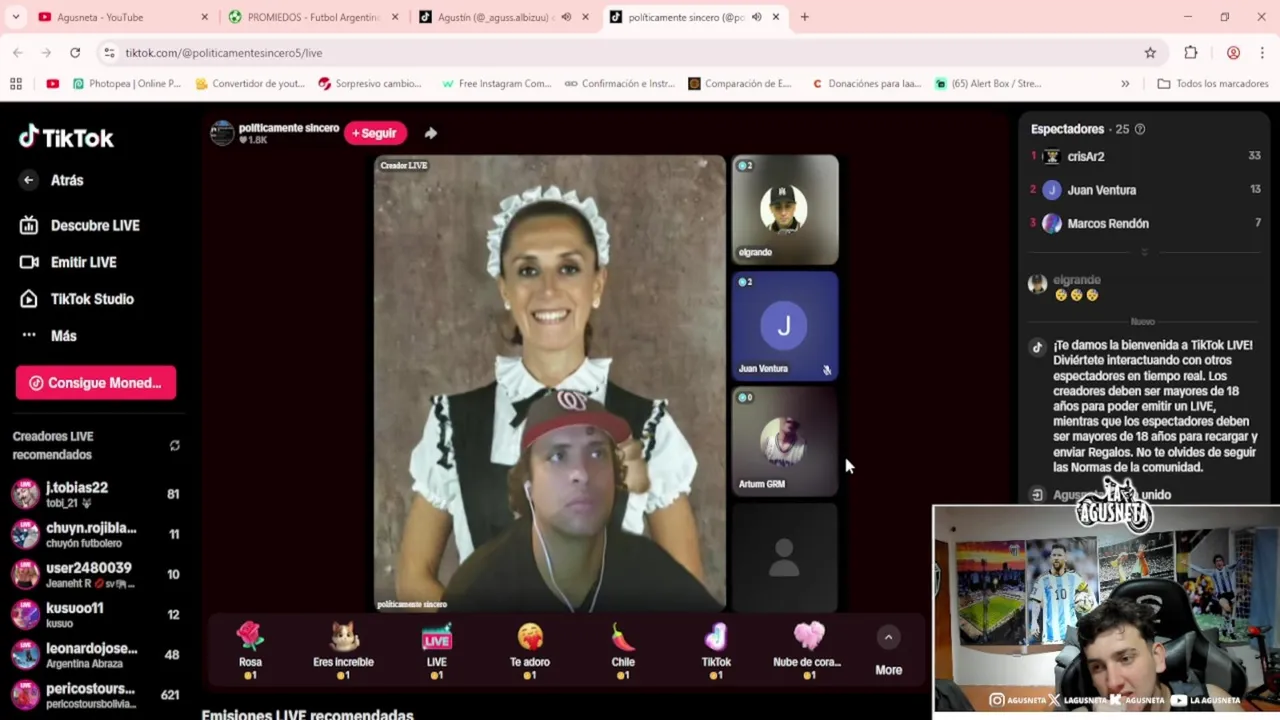
Task: Expand the viewers list chevron
Action: coord(1144,252)
